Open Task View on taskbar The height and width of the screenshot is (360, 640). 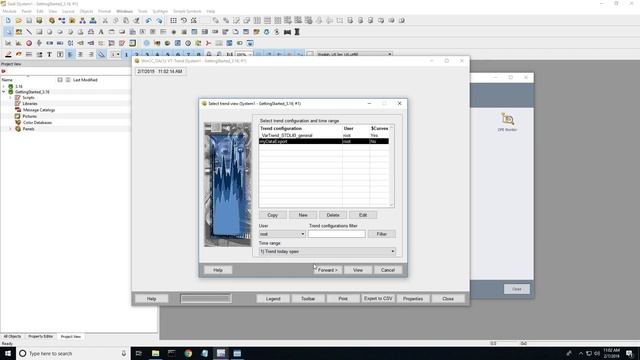click(139, 353)
